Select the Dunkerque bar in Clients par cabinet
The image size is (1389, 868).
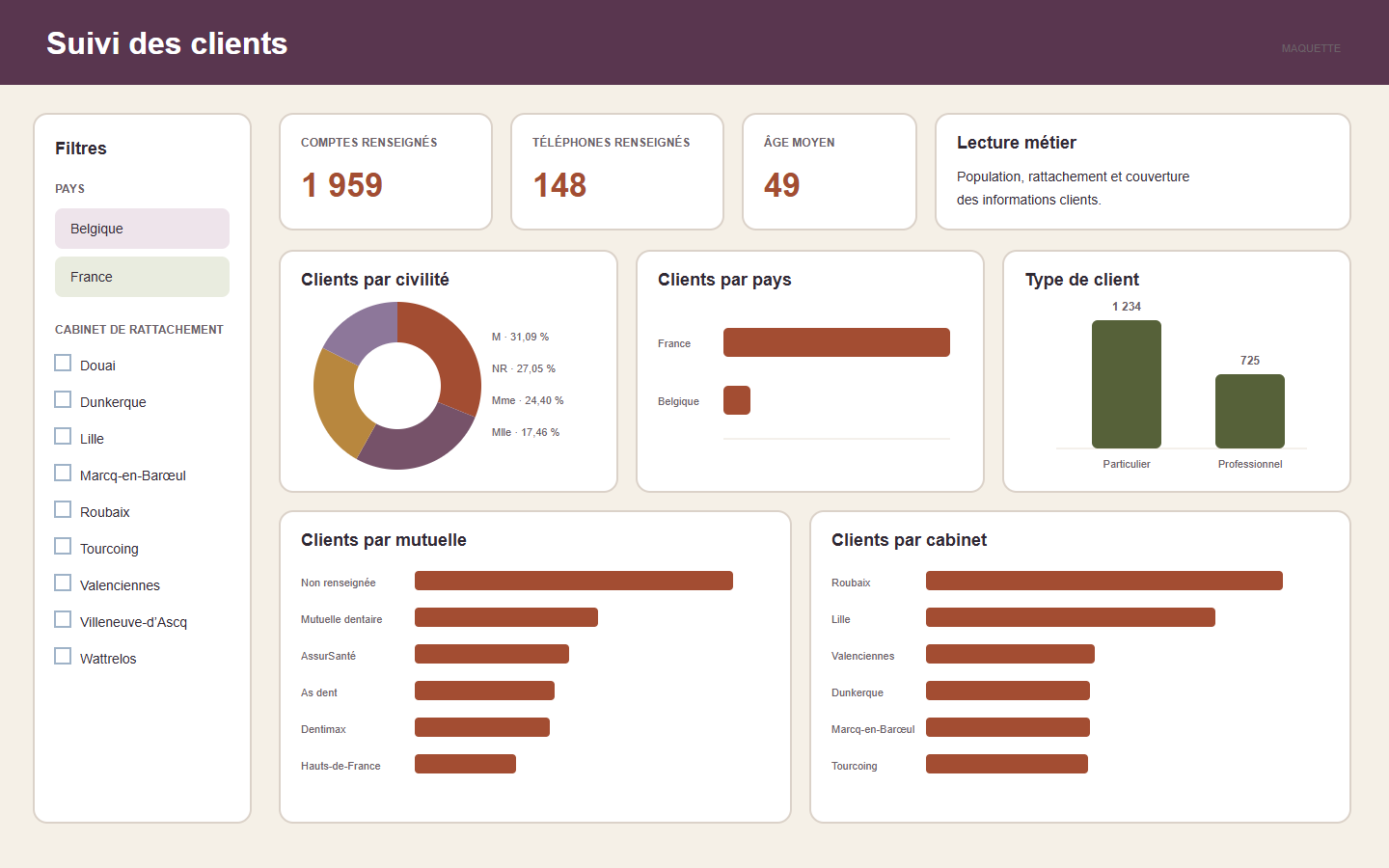[1008, 691]
